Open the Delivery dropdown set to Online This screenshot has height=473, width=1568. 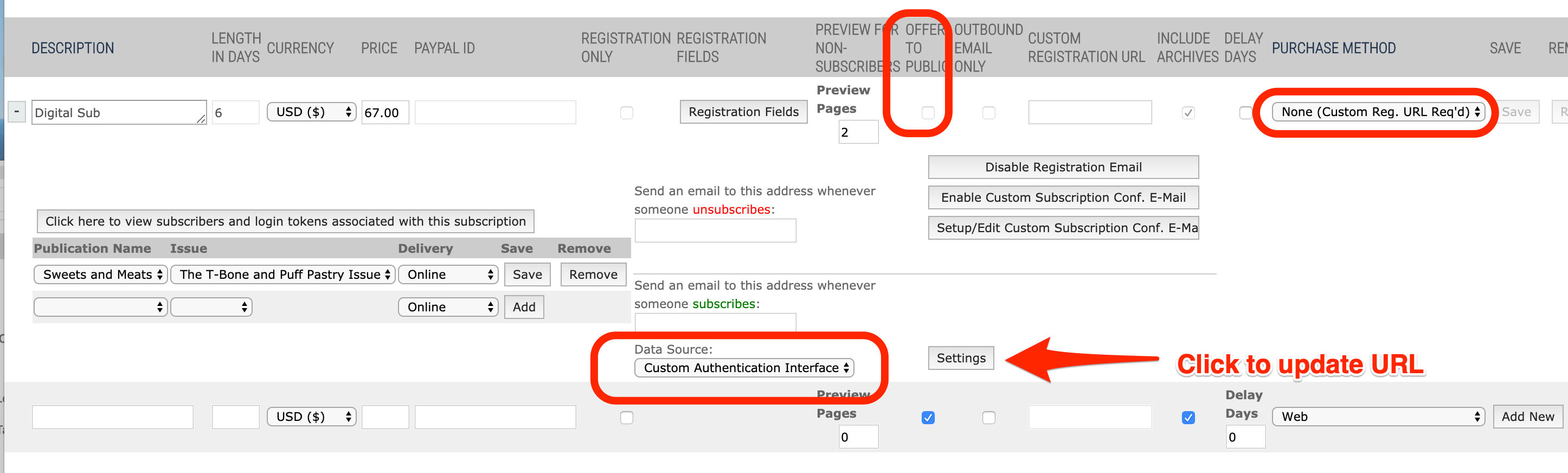(x=448, y=274)
